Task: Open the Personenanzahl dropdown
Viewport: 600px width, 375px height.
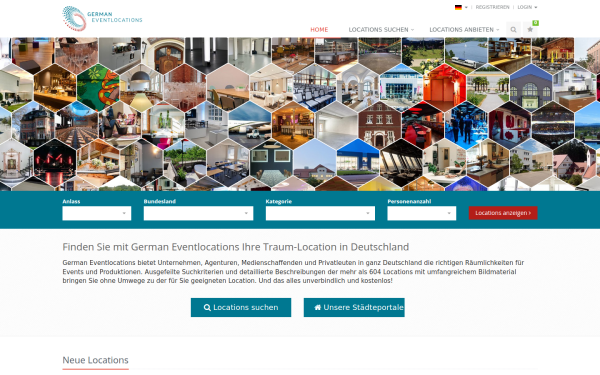Action: (x=421, y=213)
